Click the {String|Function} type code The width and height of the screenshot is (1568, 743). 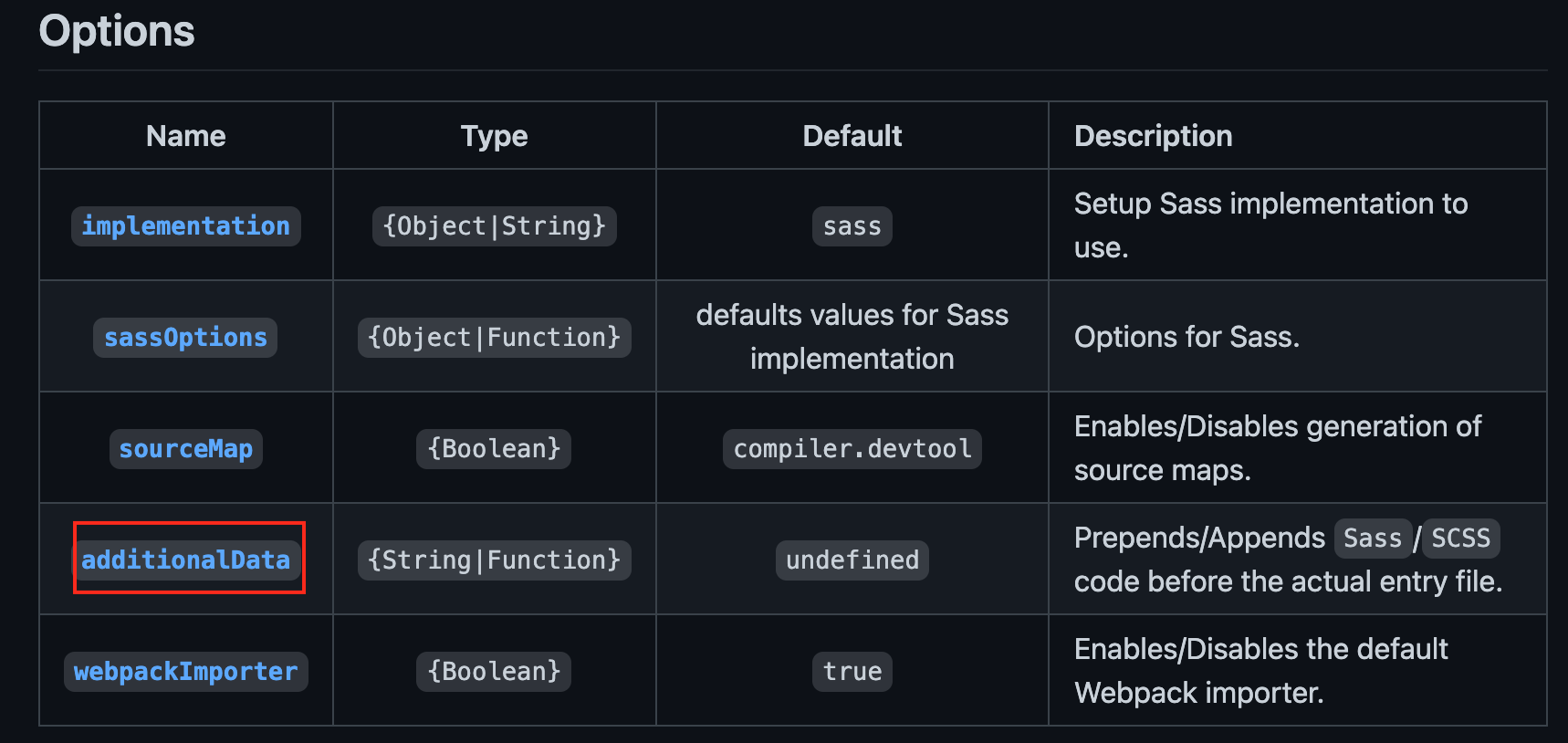494,560
